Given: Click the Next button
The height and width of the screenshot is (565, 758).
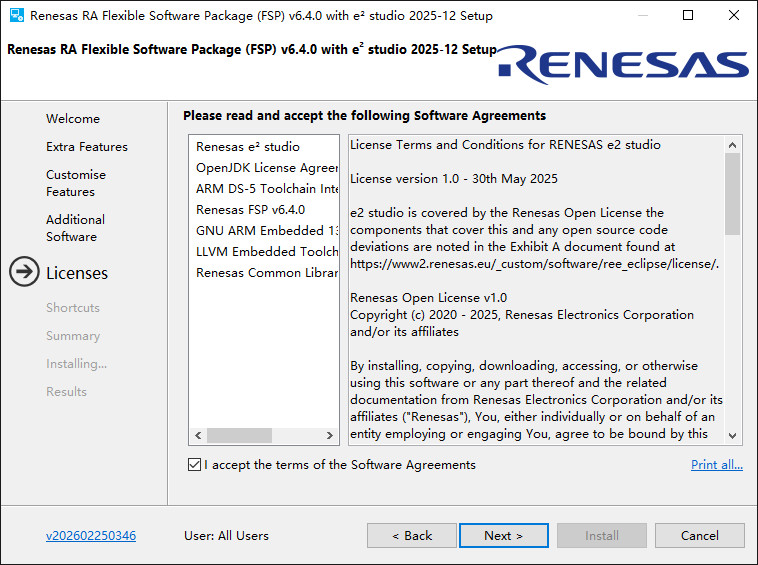Looking at the screenshot, I should pyautogui.click(x=504, y=536).
